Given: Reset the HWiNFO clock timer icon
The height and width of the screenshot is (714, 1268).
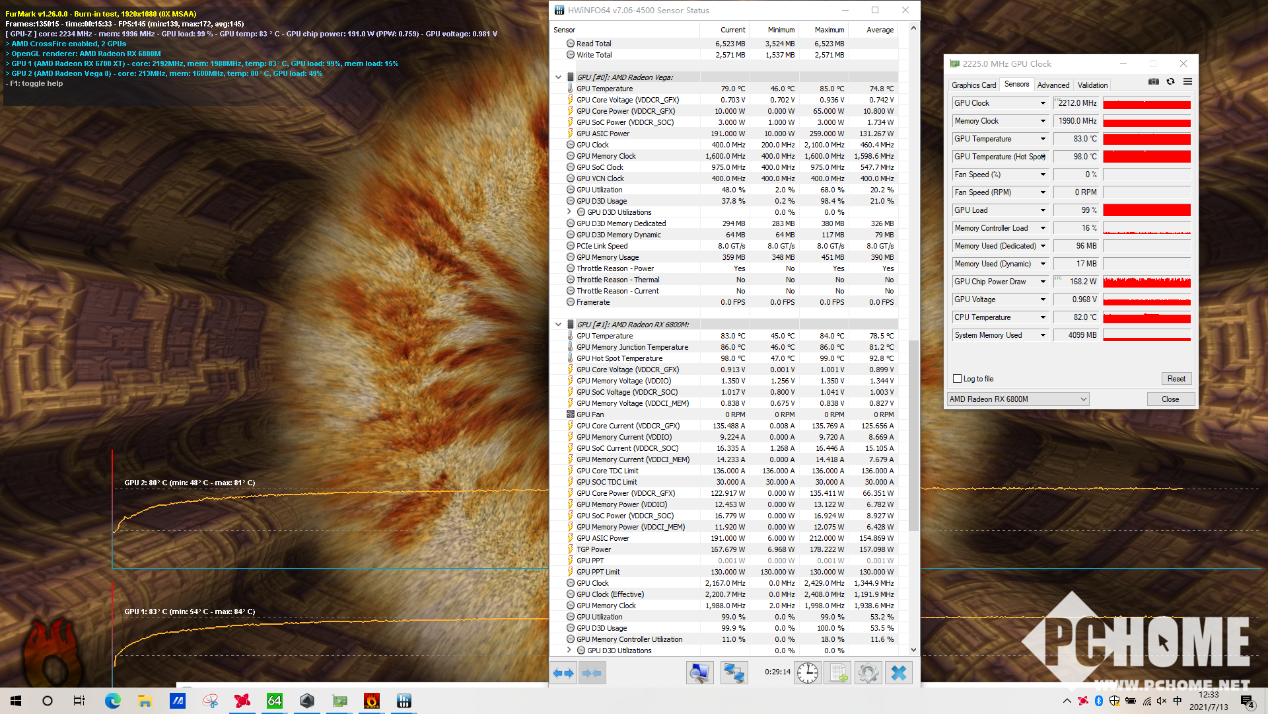Looking at the screenshot, I should [808, 673].
